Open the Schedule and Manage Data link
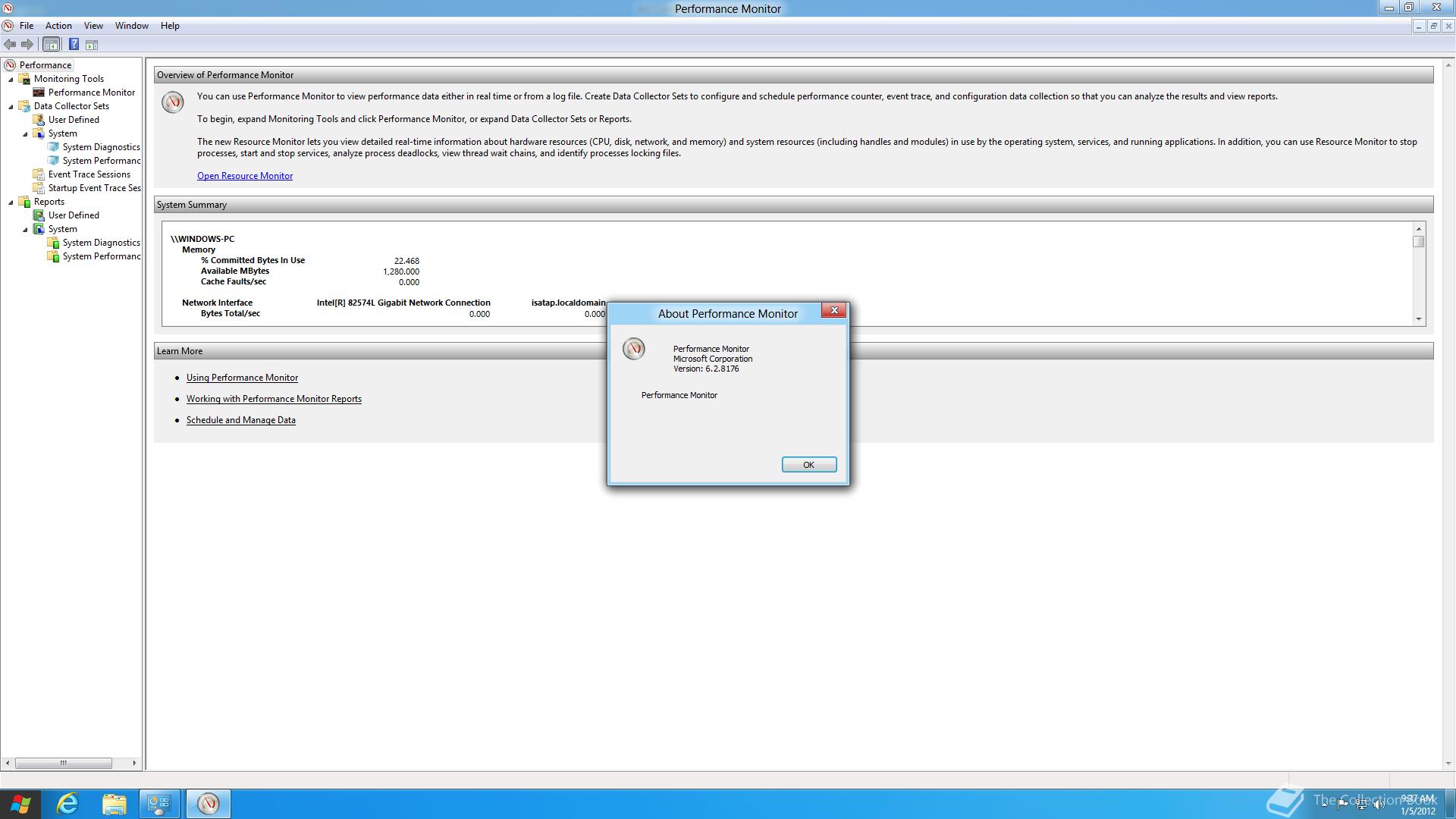The image size is (1456, 819). pyautogui.click(x=241, y=420)
